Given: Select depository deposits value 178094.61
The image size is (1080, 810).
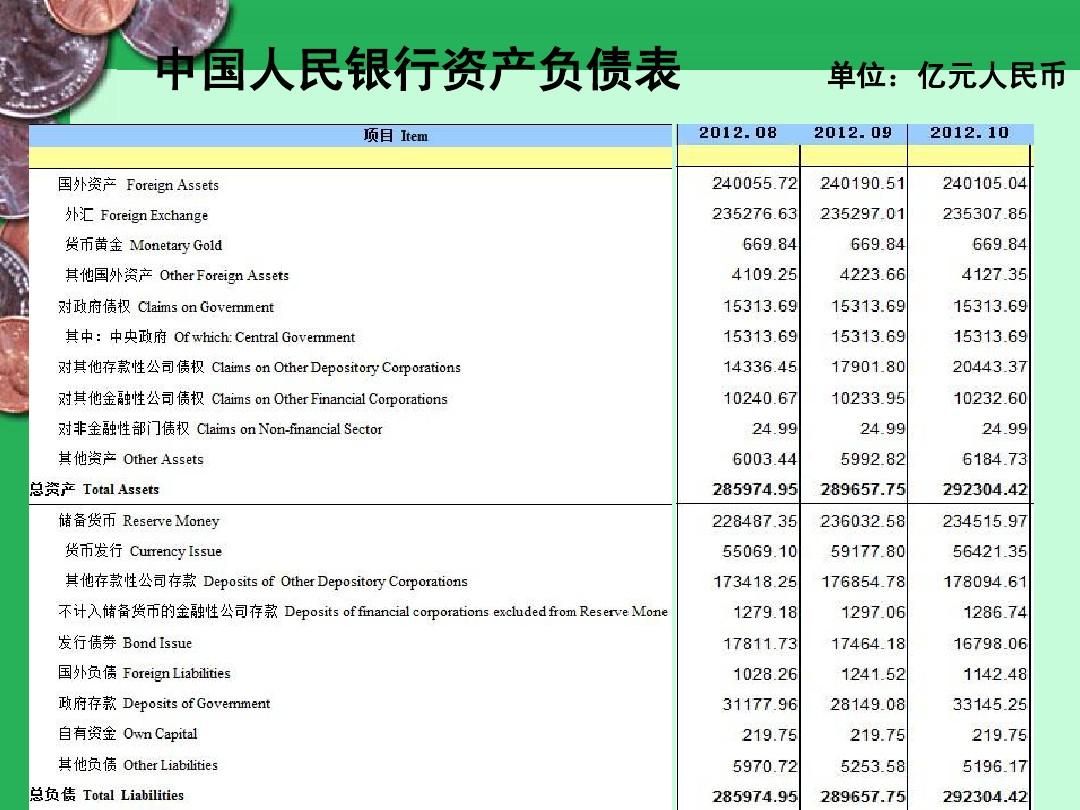Looking at the screenshot, I should pyautogui.click(x=985, y=581).
